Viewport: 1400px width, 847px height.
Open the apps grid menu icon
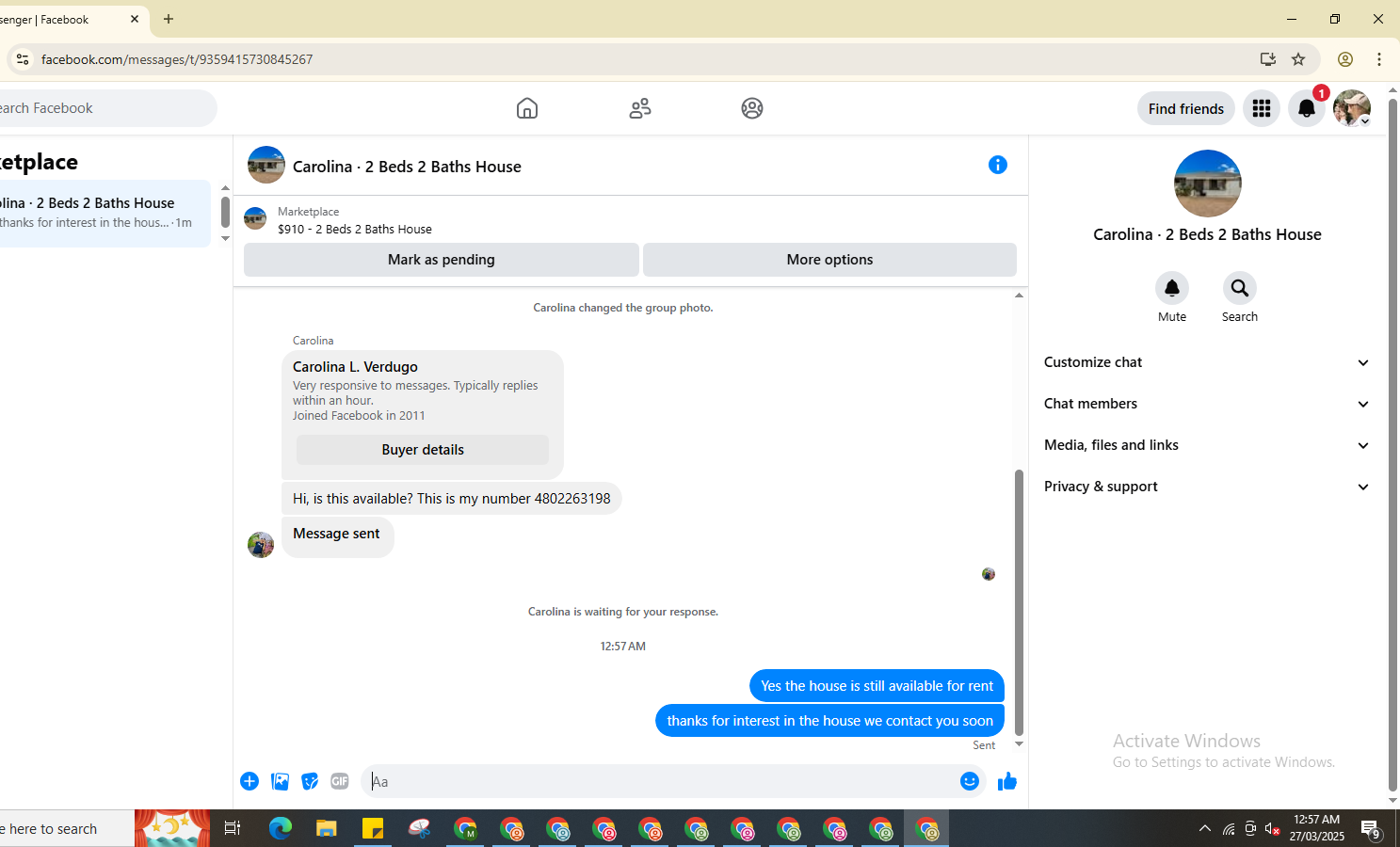click(x=1262, y=108)
